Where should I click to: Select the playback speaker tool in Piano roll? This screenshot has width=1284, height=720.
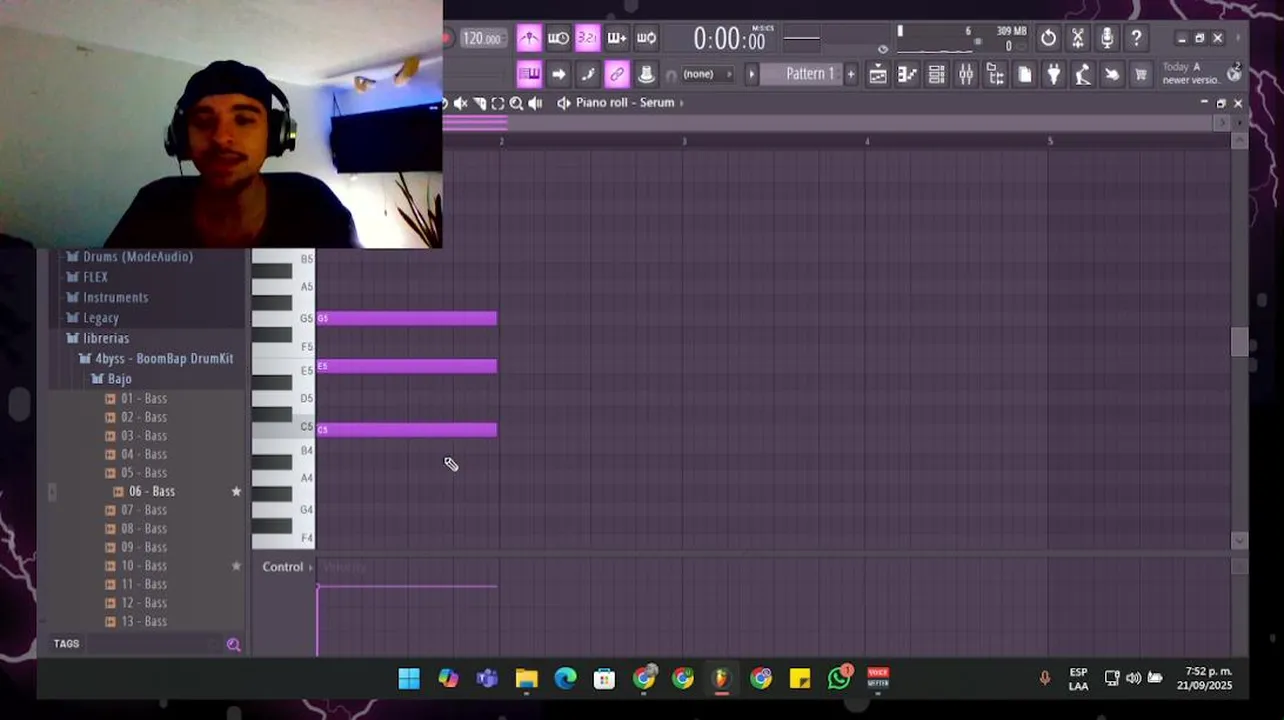point(535,103)
